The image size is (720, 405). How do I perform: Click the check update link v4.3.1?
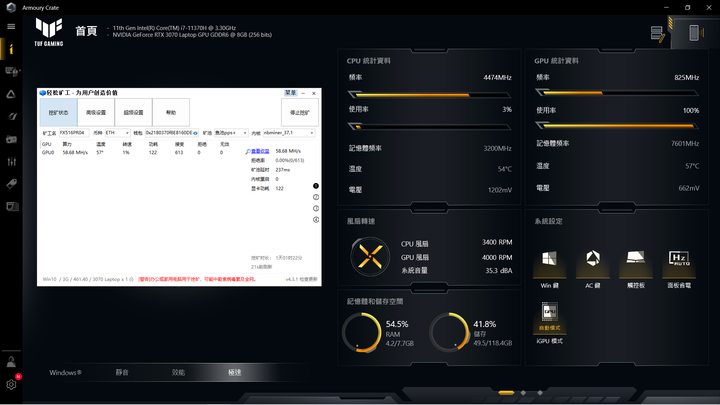point(301,279)
